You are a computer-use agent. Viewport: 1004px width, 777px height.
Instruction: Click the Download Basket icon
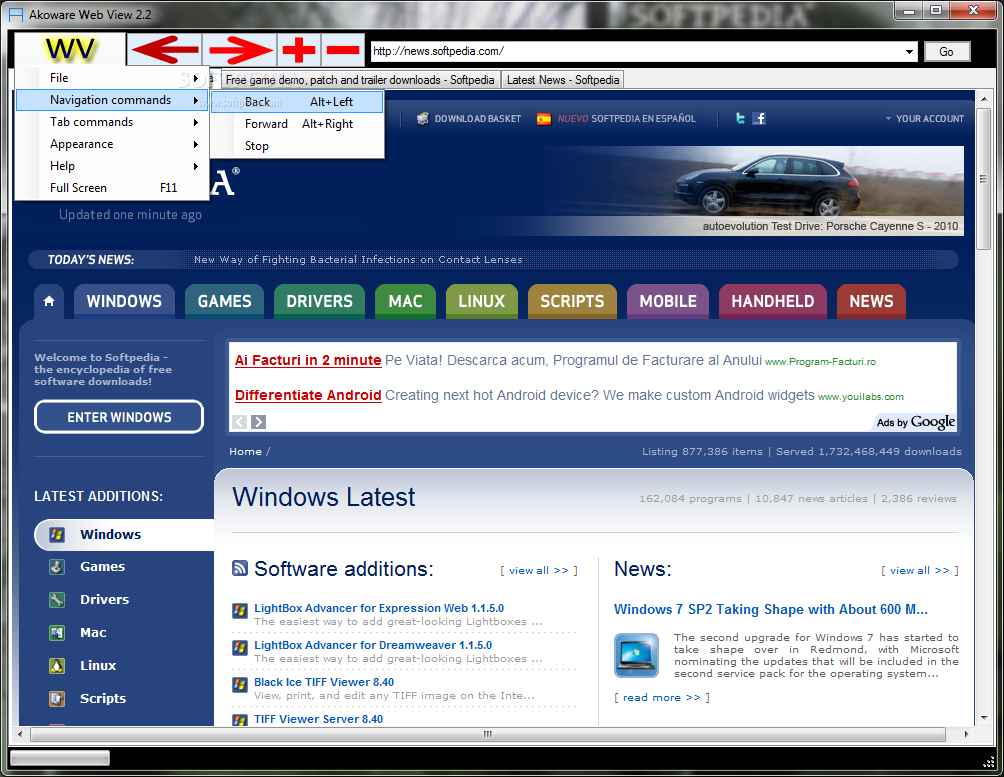coord(423,119)
